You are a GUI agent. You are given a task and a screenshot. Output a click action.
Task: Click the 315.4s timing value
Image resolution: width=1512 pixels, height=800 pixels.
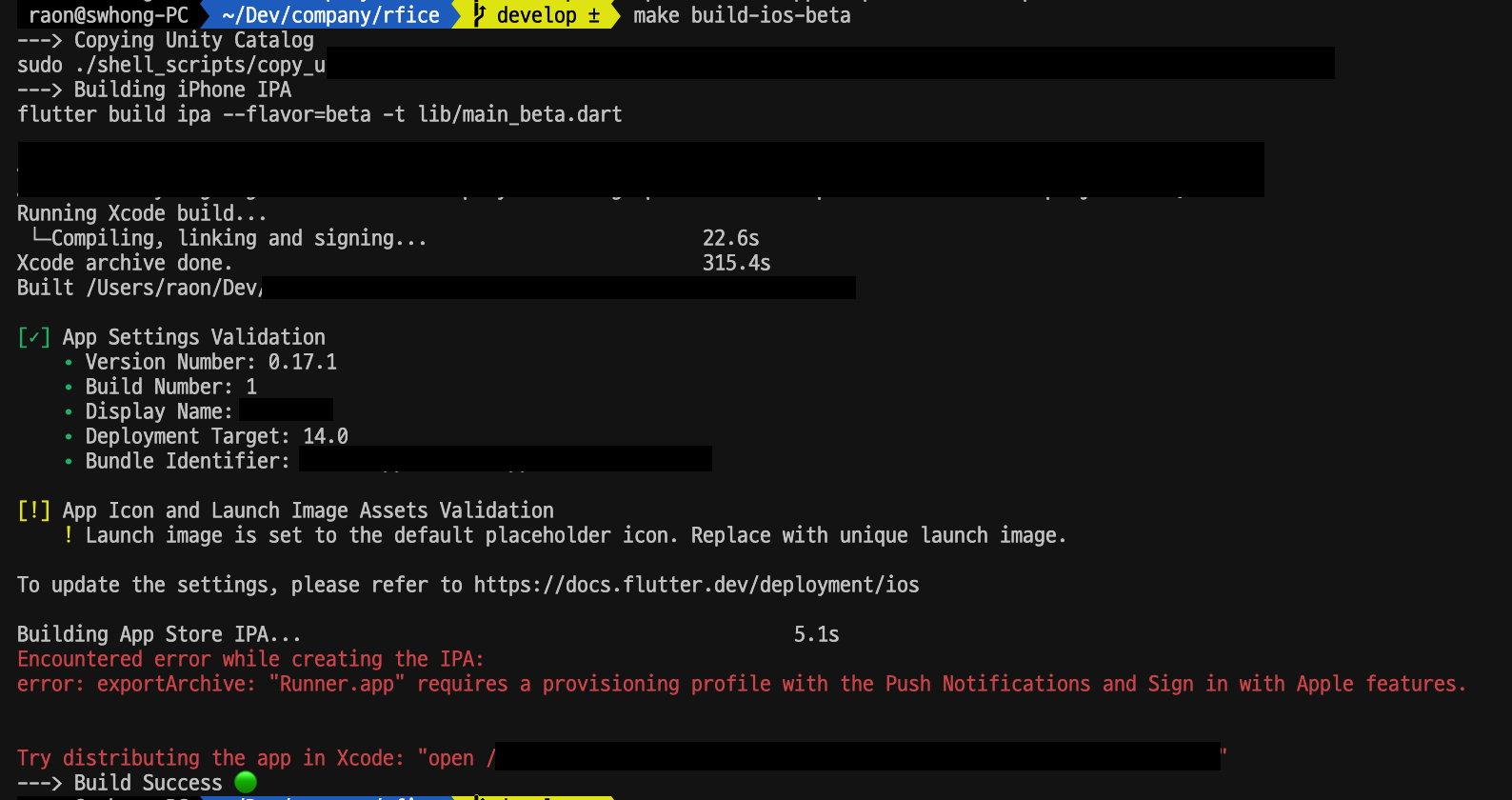point(737,263)
